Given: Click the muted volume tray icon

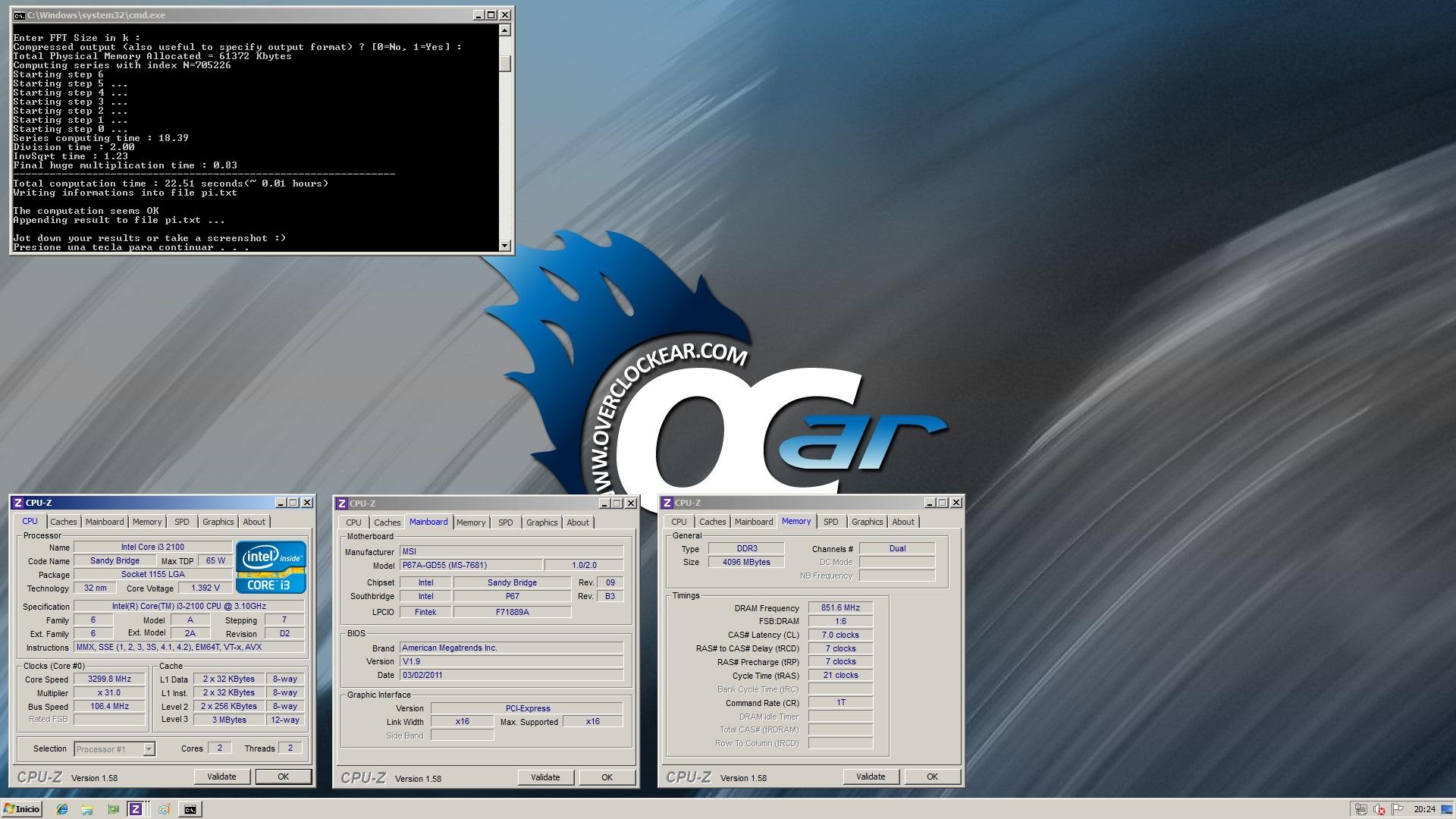Looking at the screenshot, I should (1379, 809).
